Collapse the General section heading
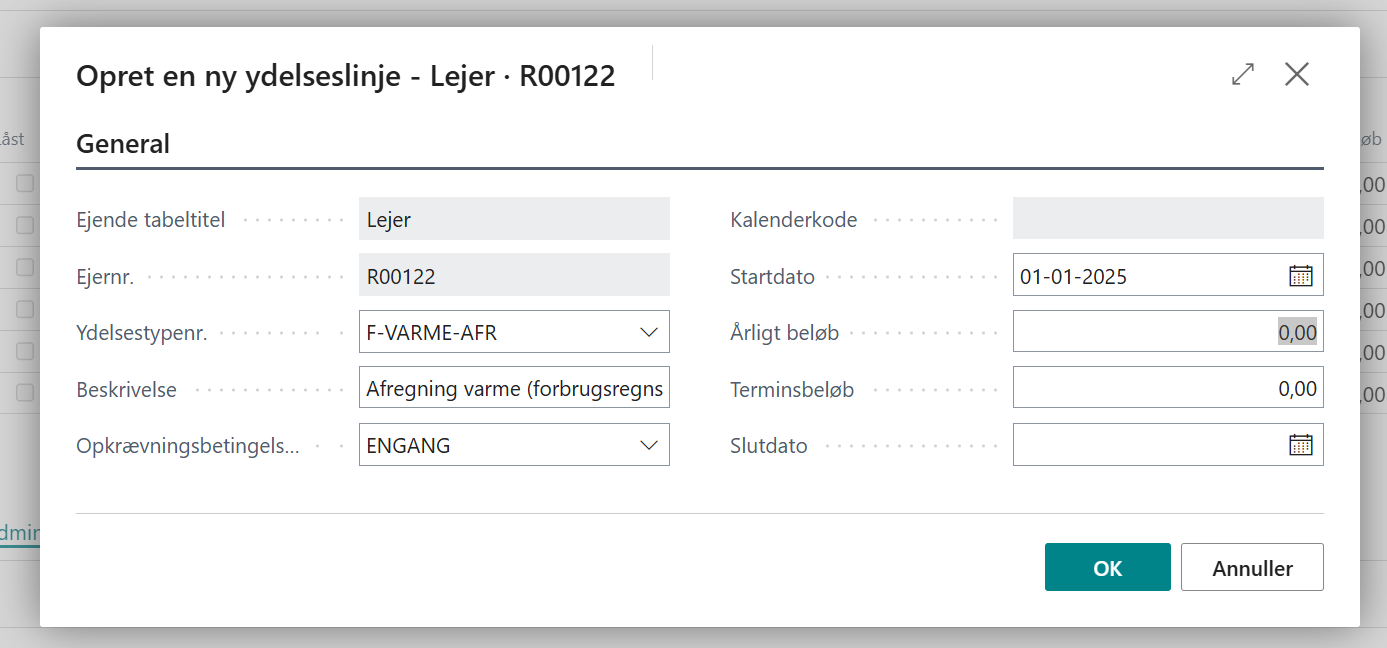 pos(123,144)
